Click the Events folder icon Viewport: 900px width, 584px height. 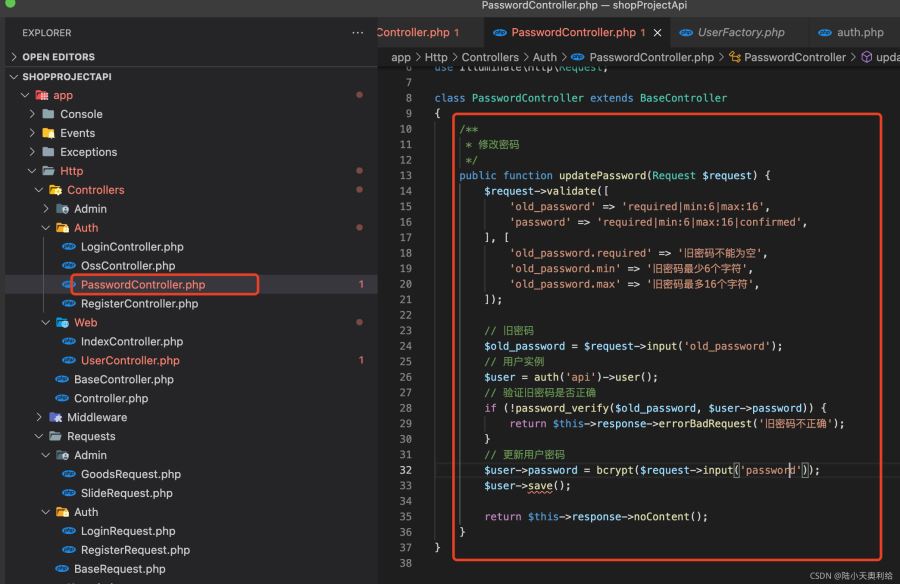click(x=48, y=133)
